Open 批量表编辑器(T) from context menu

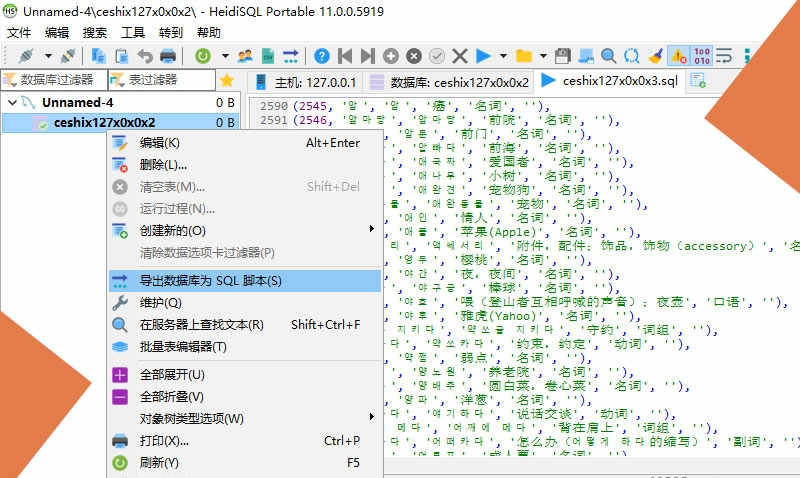coord(245,346)
